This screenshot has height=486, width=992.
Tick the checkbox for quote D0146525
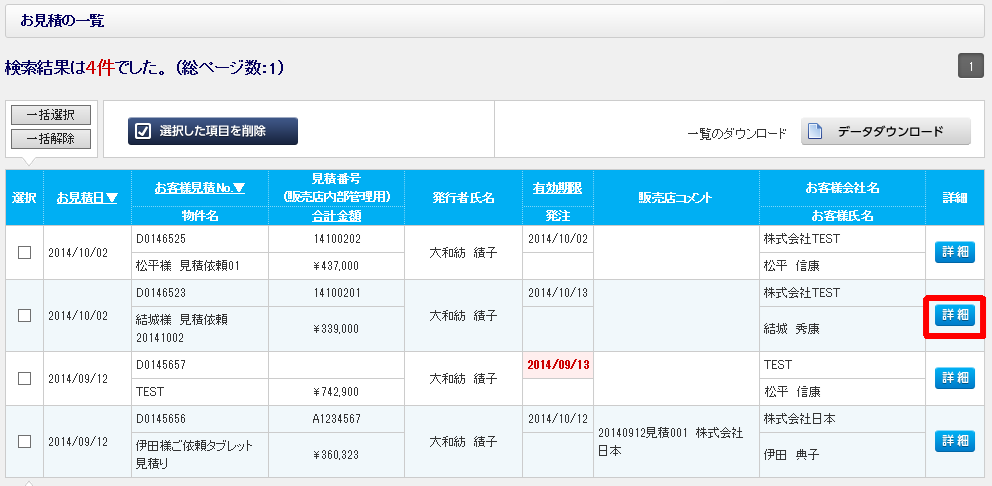pyautogui.click(x=24, y=252)
